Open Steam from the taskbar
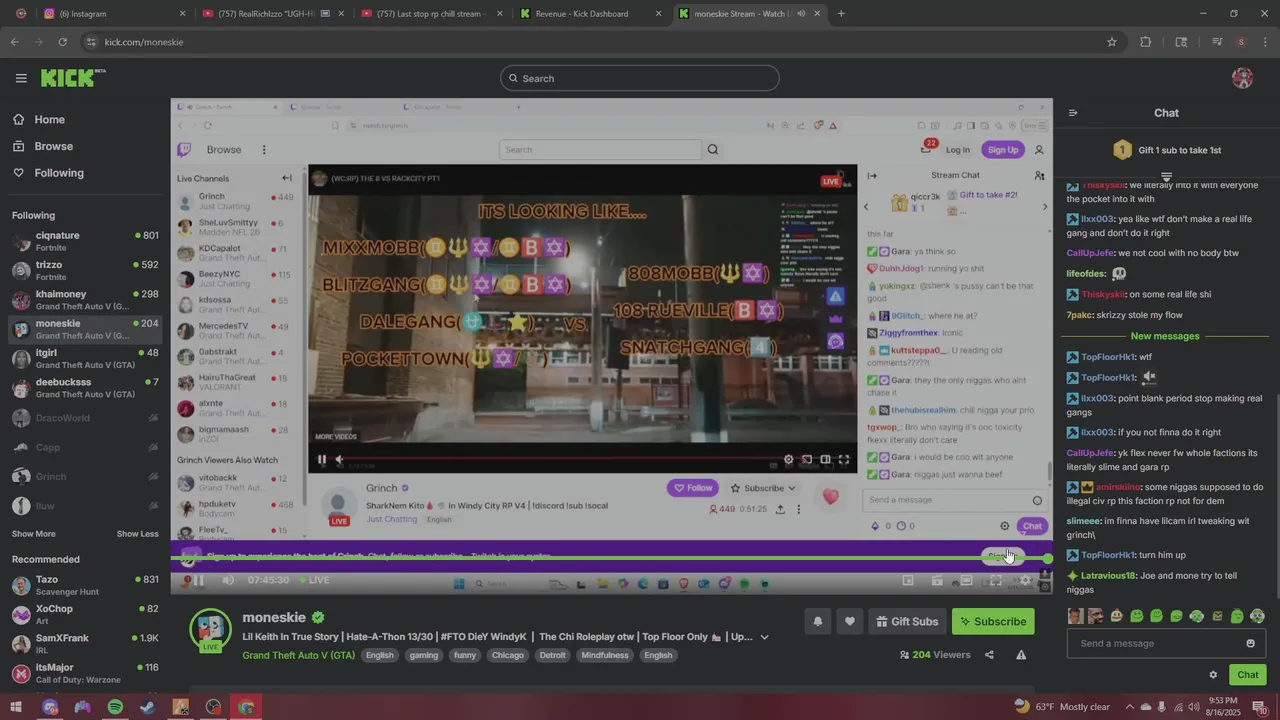 point(148,707)
